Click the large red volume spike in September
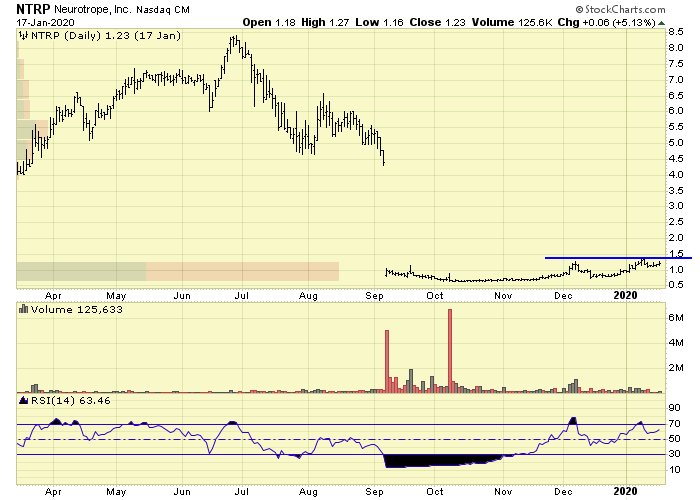 click(x=387, y=361)
